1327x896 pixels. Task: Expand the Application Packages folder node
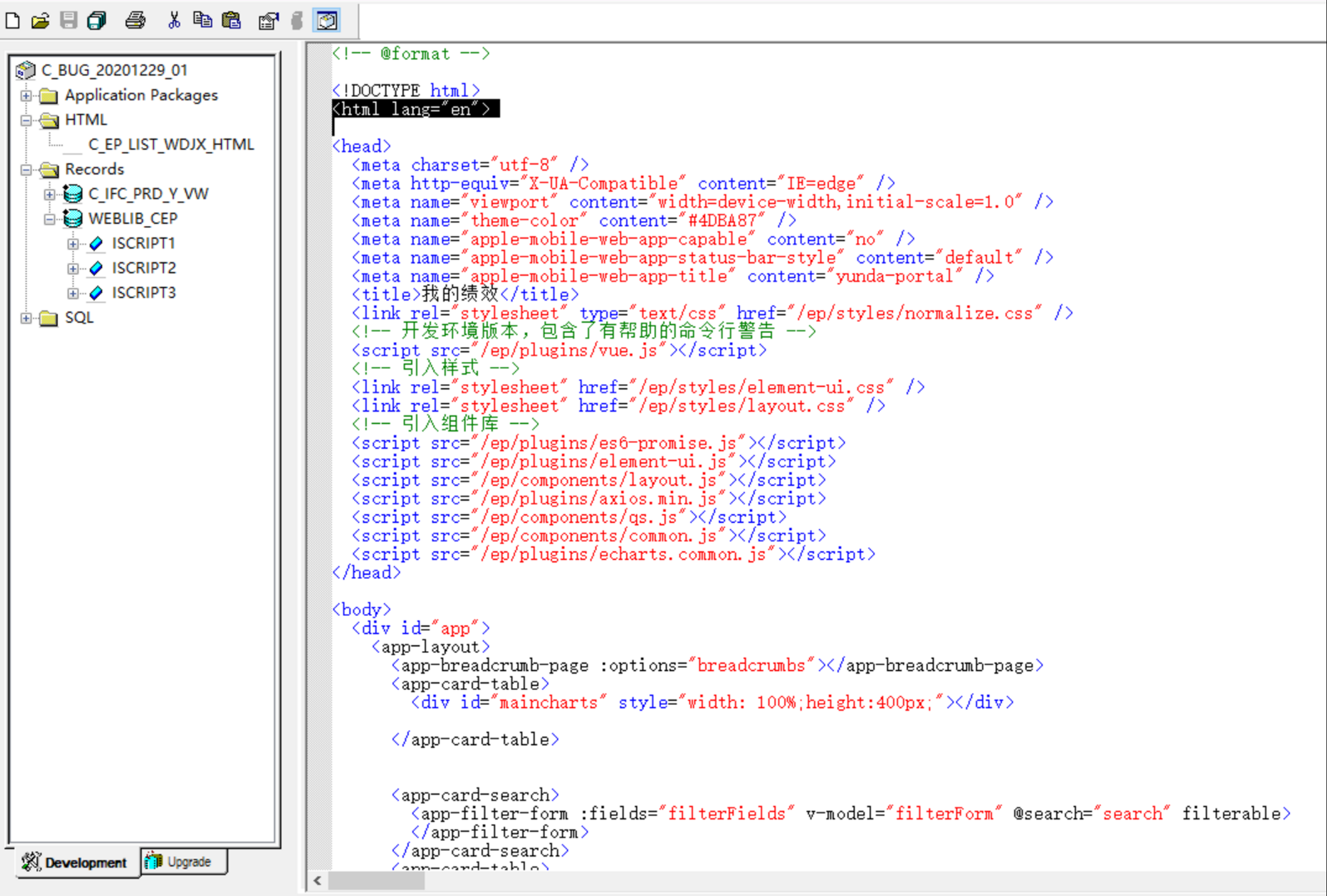(26, 96)
